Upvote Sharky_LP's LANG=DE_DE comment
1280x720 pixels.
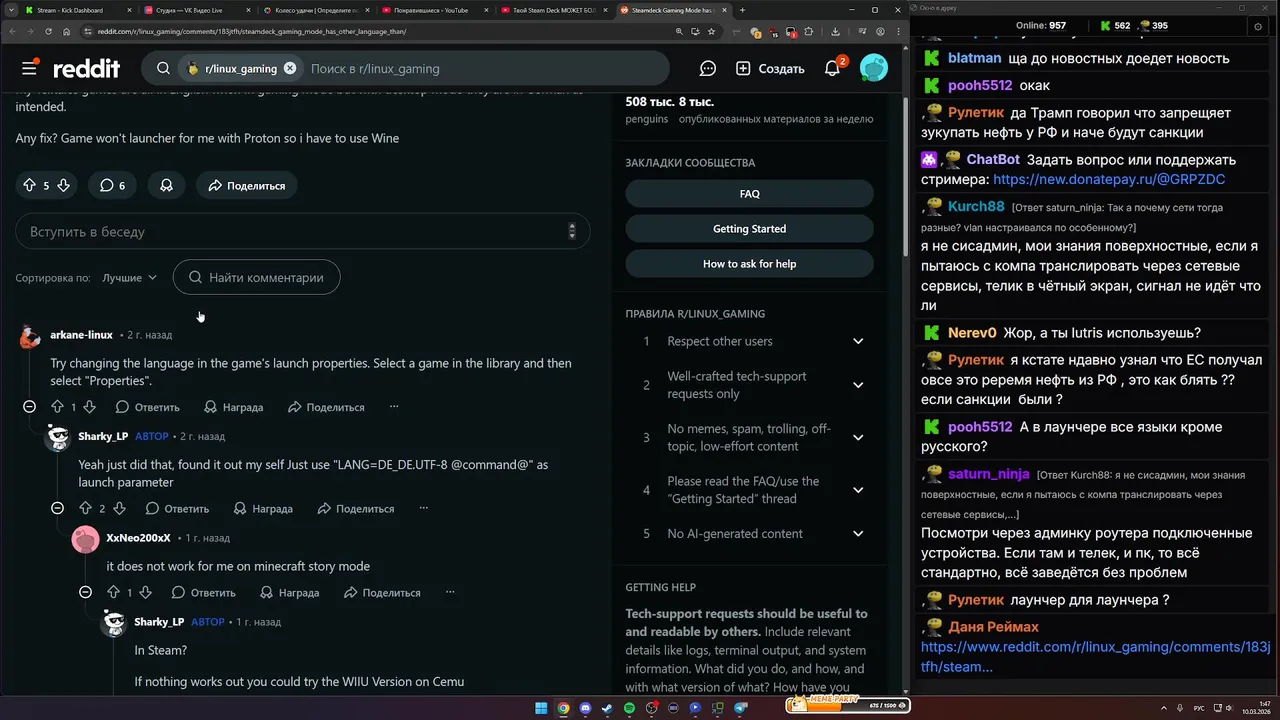(x=85, y=508)
